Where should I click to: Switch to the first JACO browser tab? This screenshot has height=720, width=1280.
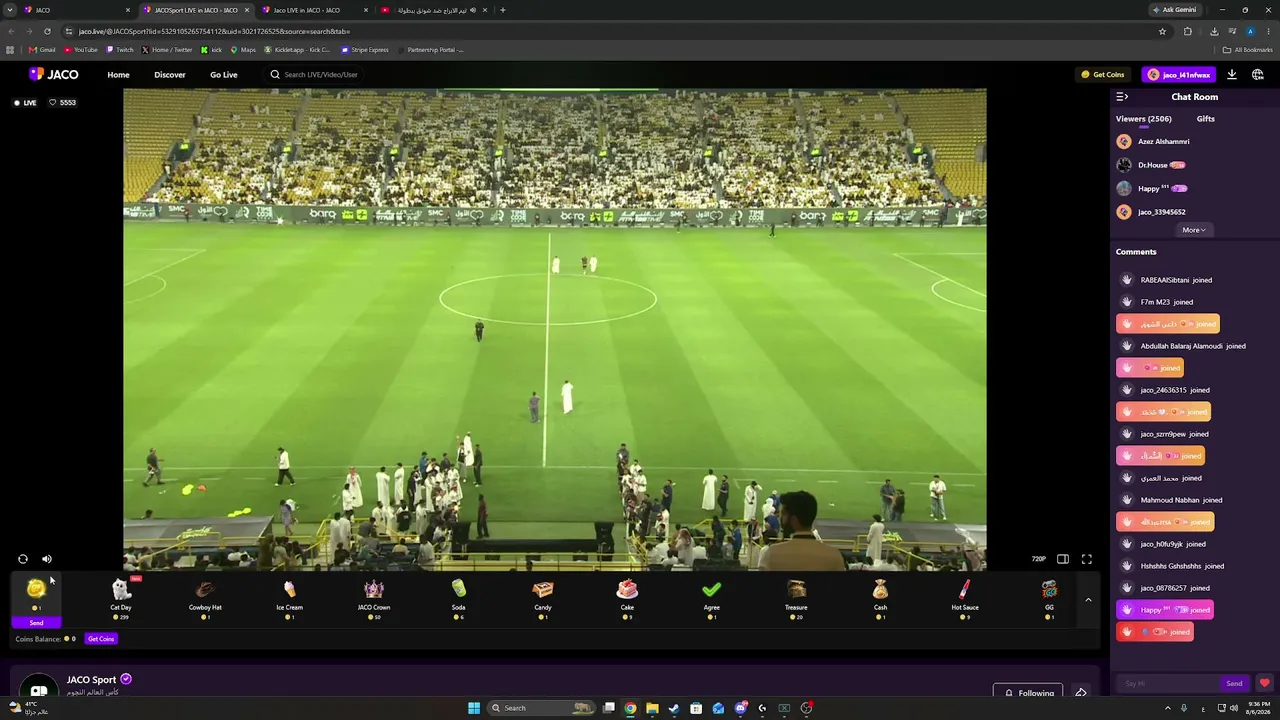coord(76,10)
